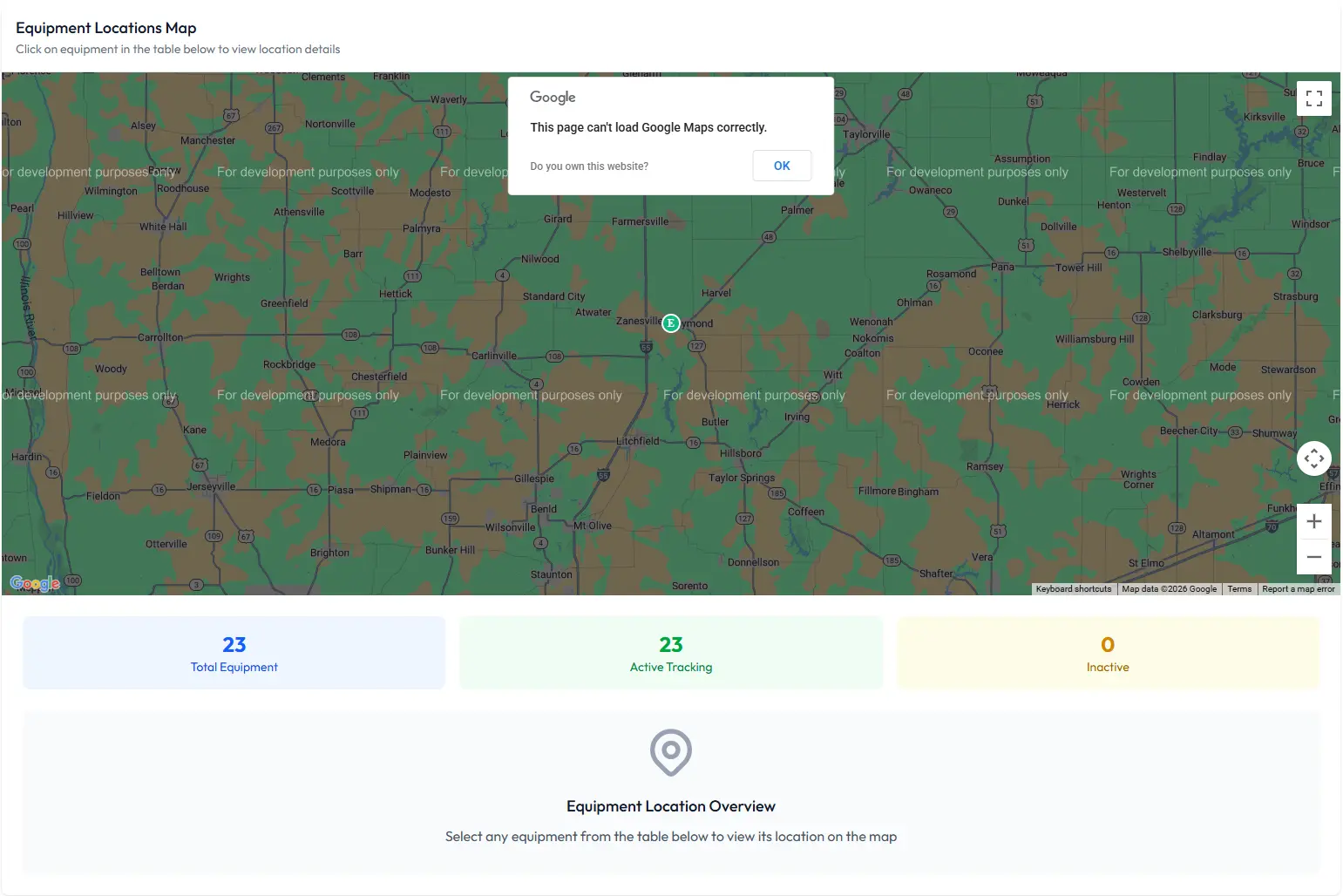The image size is (1343, 896).
Task: Click the Jerseyville label on map
Action: pyautogui.click(x=211, y=486)
